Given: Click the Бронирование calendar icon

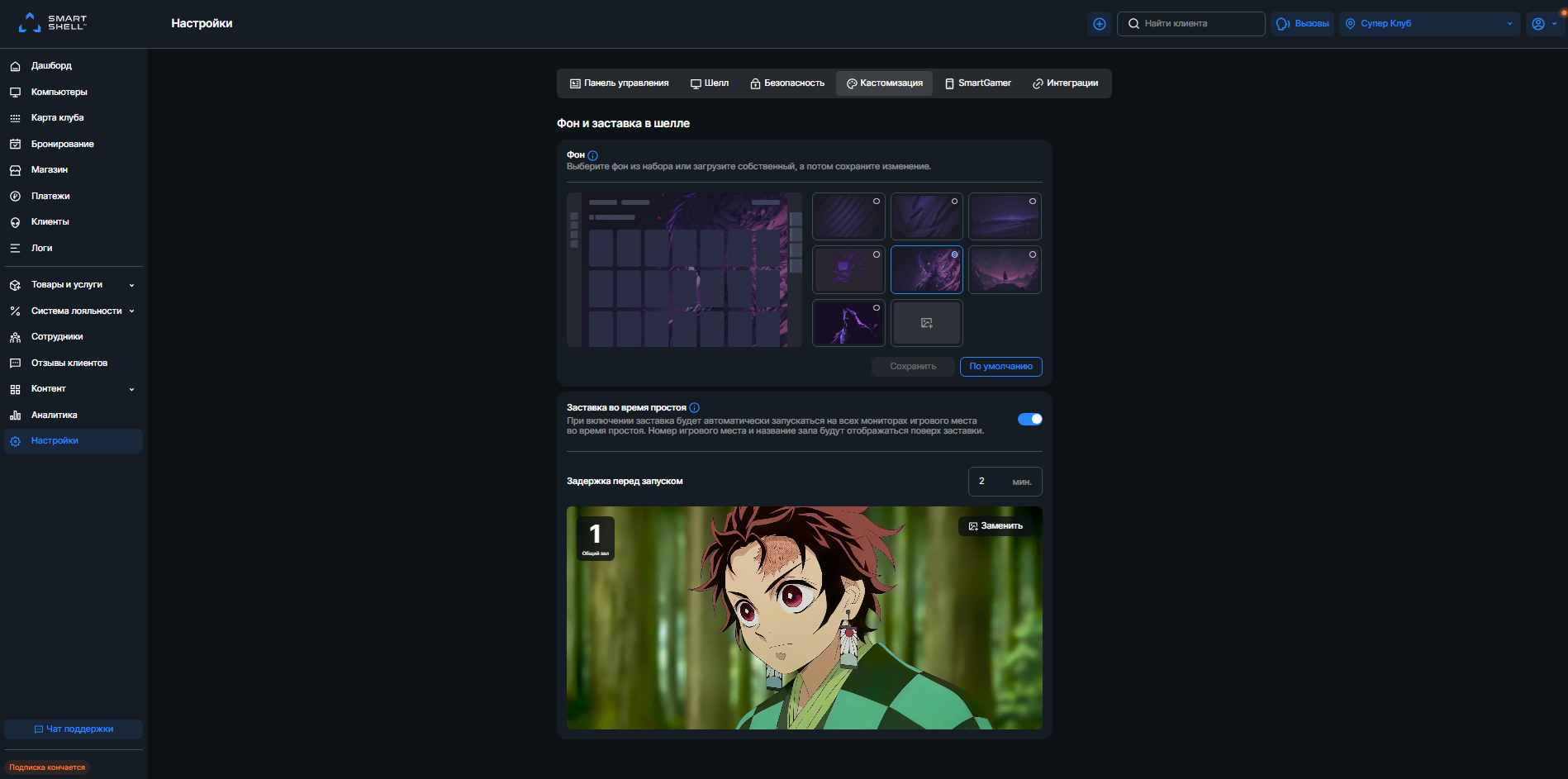Looking at the screenshot, I should click(15, 144).
